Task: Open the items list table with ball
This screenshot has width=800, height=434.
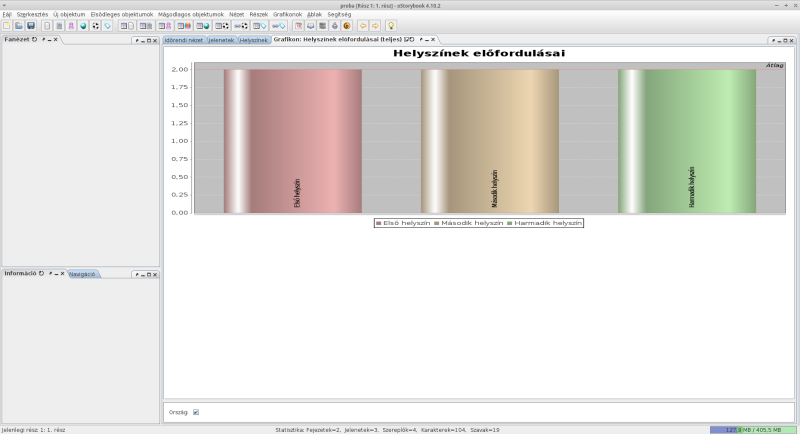Action: [221, 25]
